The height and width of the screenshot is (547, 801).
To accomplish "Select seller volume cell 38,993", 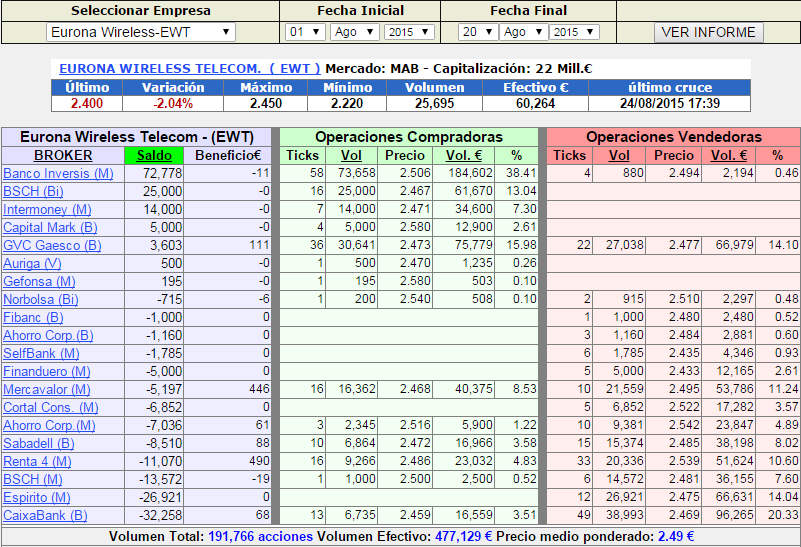I will 619,515.
